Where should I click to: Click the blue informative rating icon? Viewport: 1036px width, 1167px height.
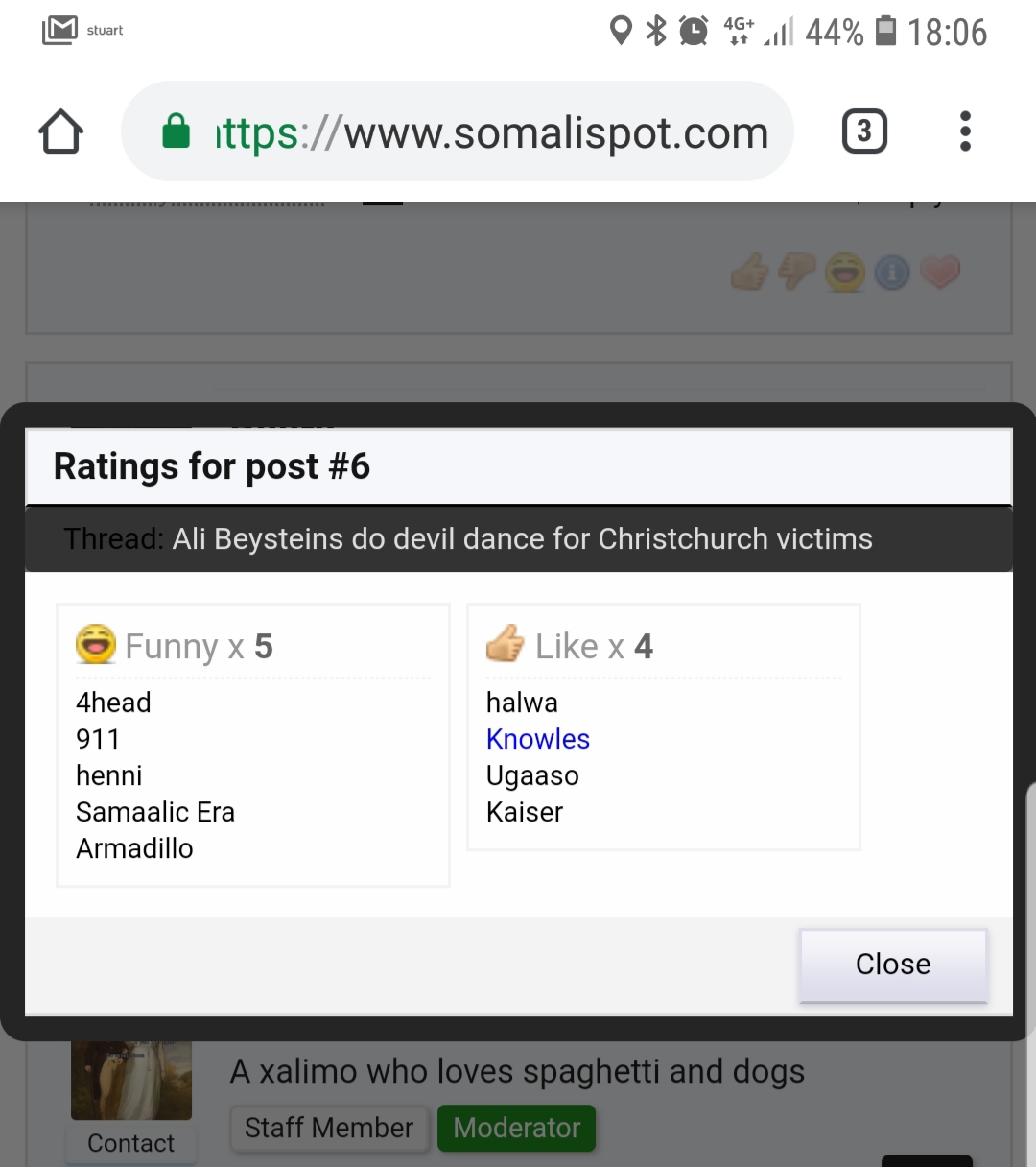(892, 274)
